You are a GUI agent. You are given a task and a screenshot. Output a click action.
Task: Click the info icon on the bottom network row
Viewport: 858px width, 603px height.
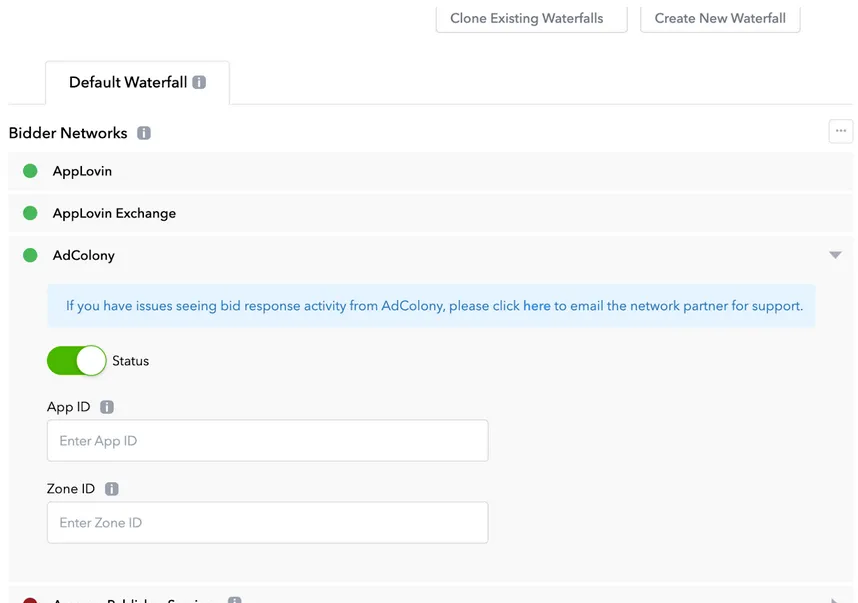point(233,598)
